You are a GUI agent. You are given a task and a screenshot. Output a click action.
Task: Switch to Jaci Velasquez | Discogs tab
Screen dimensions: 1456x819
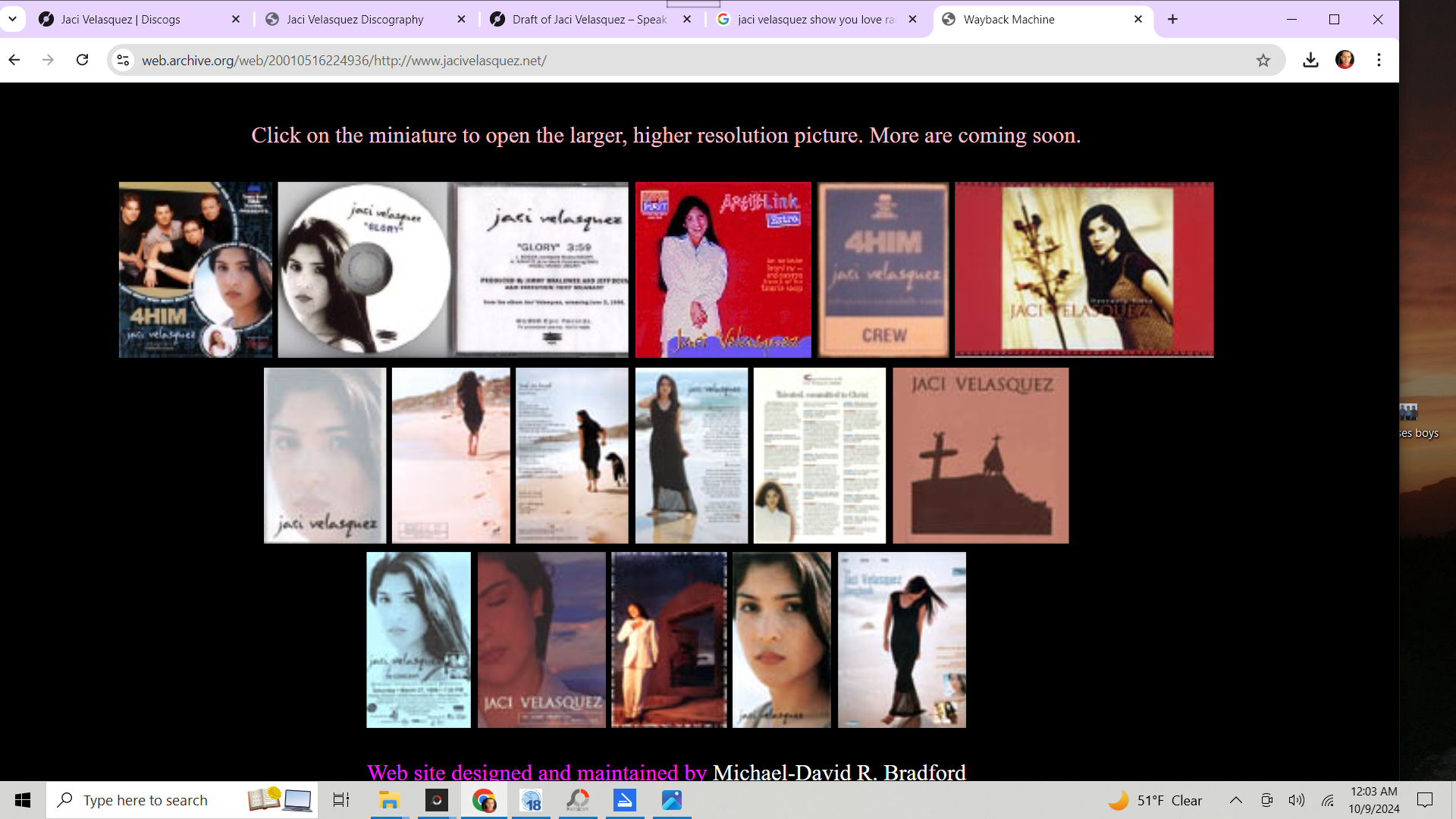[x=121, y=19]
